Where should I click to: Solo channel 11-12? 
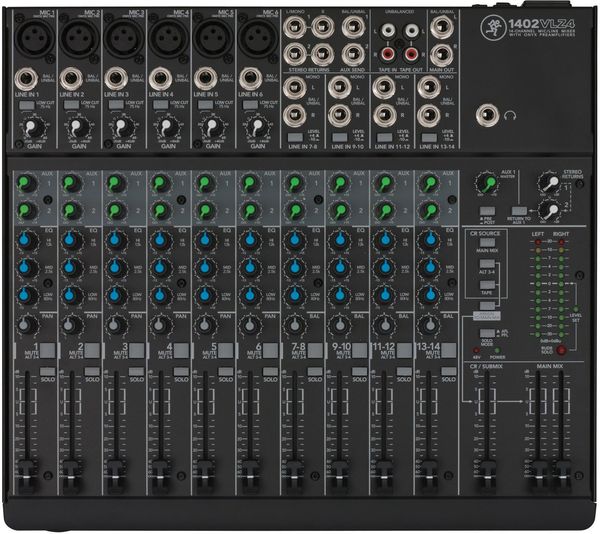coord(404,371)
